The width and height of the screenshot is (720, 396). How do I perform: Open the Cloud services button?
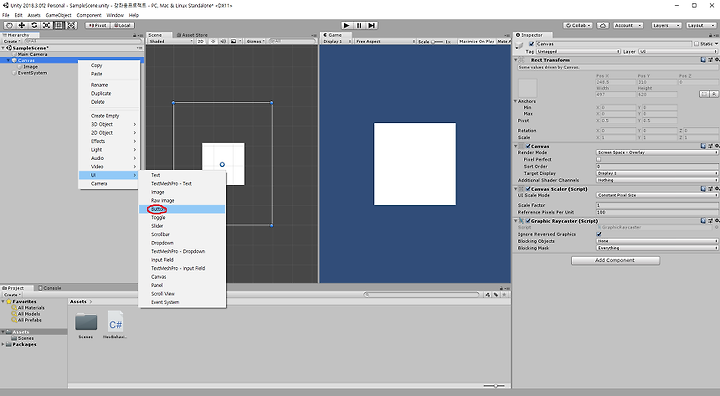coord(602,25)
